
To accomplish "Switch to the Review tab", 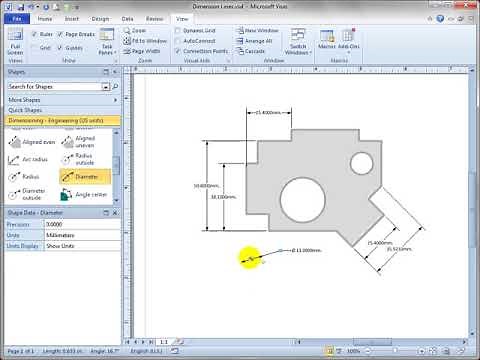I will point(155,19).
